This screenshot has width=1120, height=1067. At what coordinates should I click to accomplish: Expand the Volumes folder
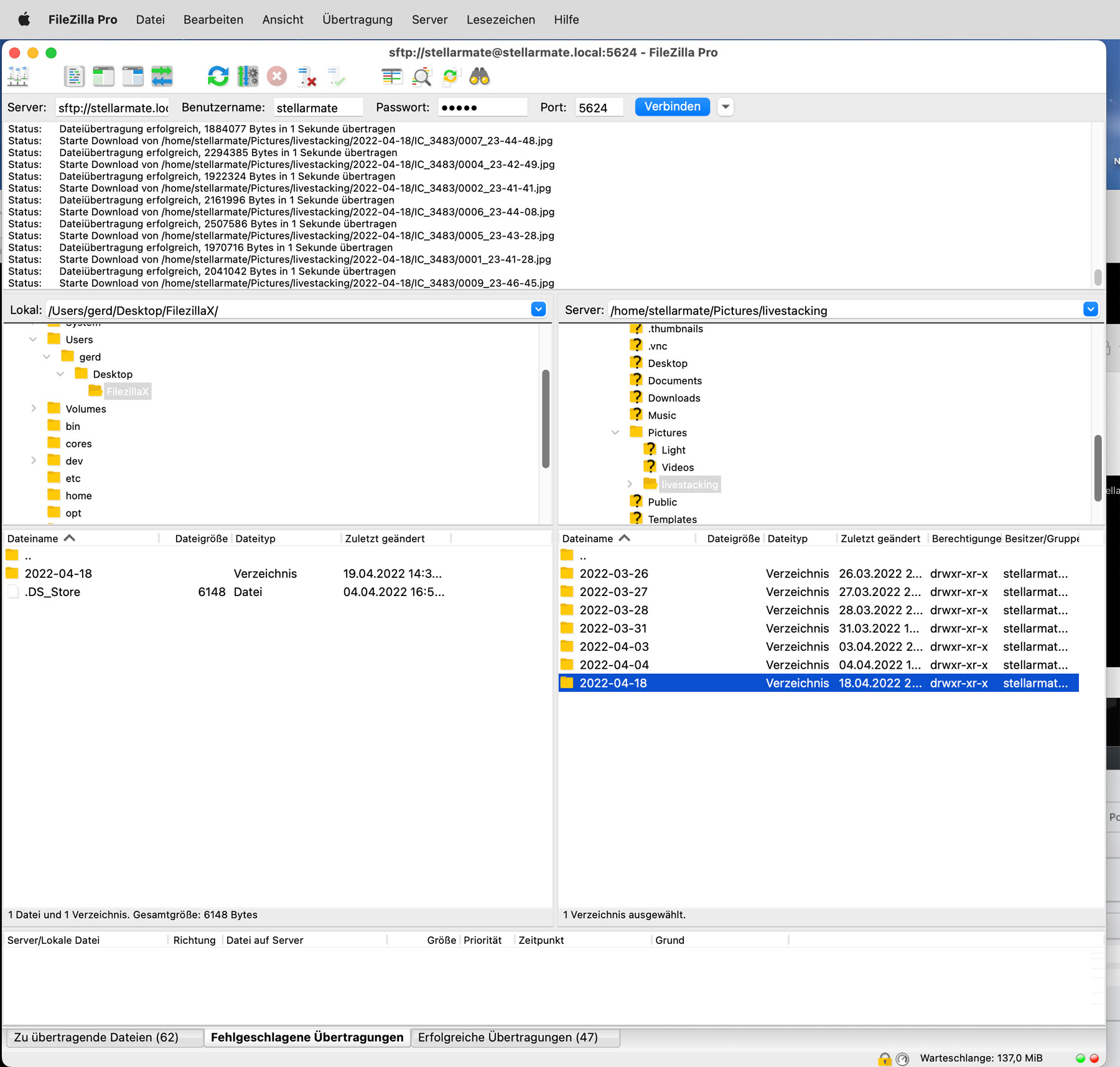click(x=34, y=408)
